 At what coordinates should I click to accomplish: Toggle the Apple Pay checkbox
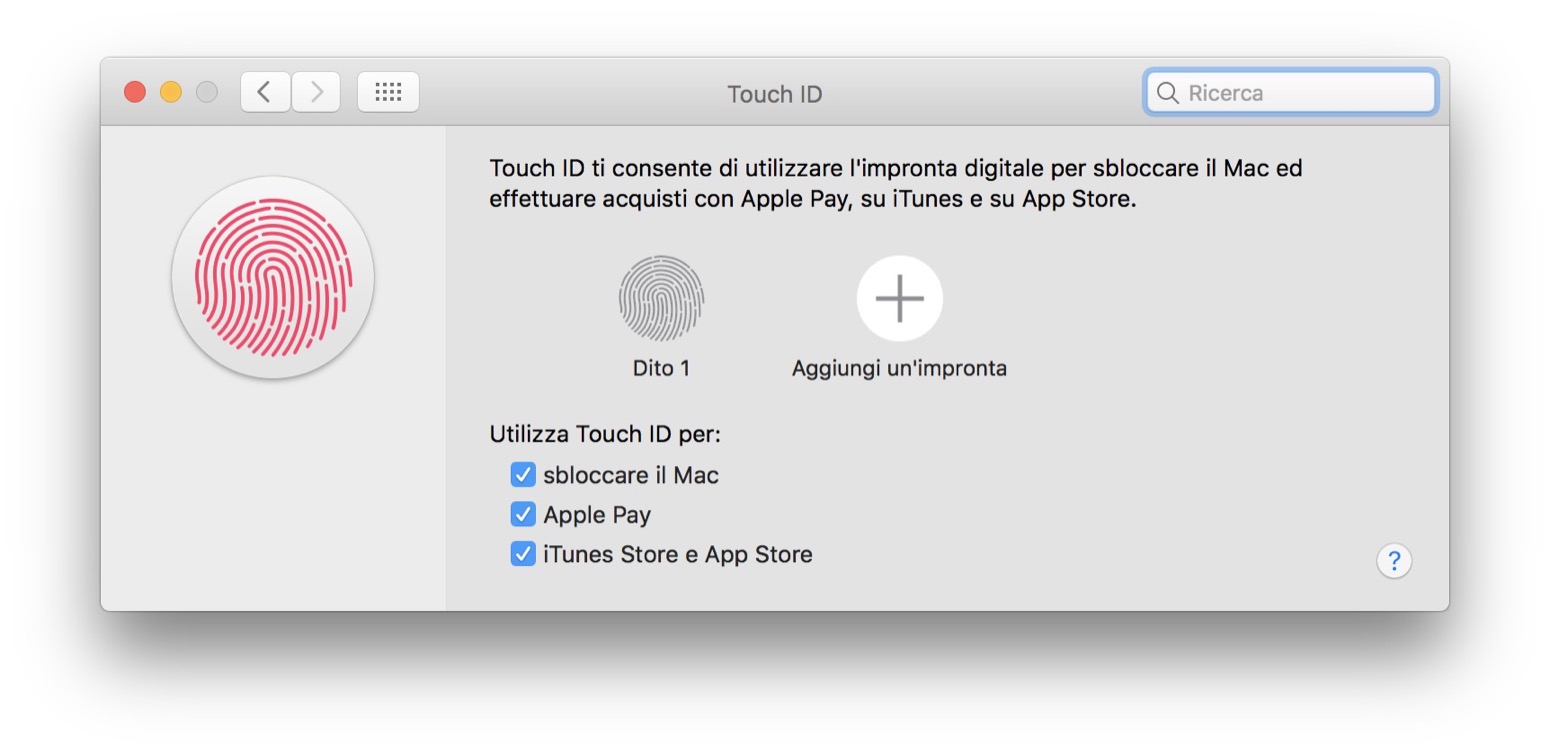pos(523,515)
